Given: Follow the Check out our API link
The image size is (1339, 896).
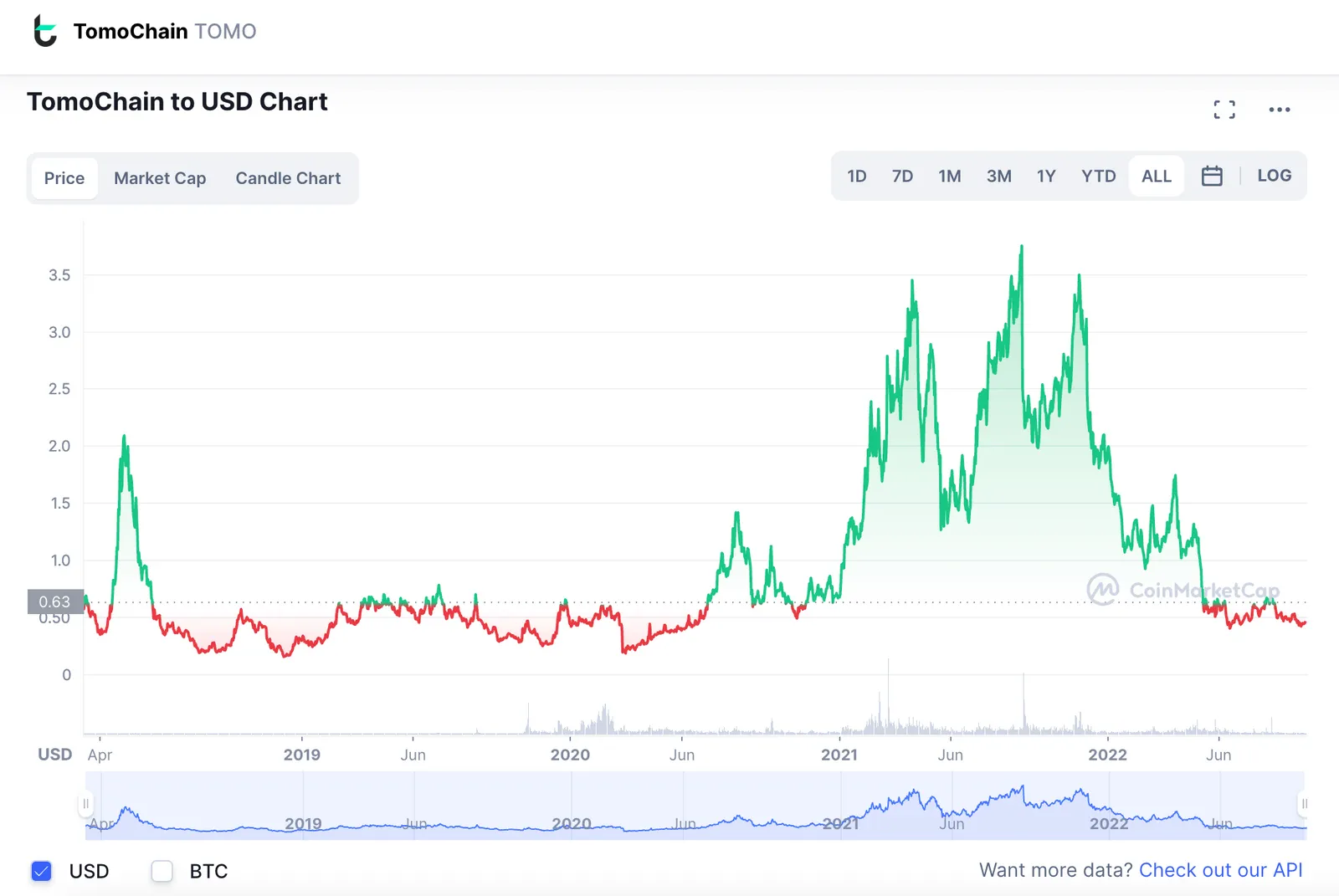Looking at the screenshot, I should [x=1220, y=870].
